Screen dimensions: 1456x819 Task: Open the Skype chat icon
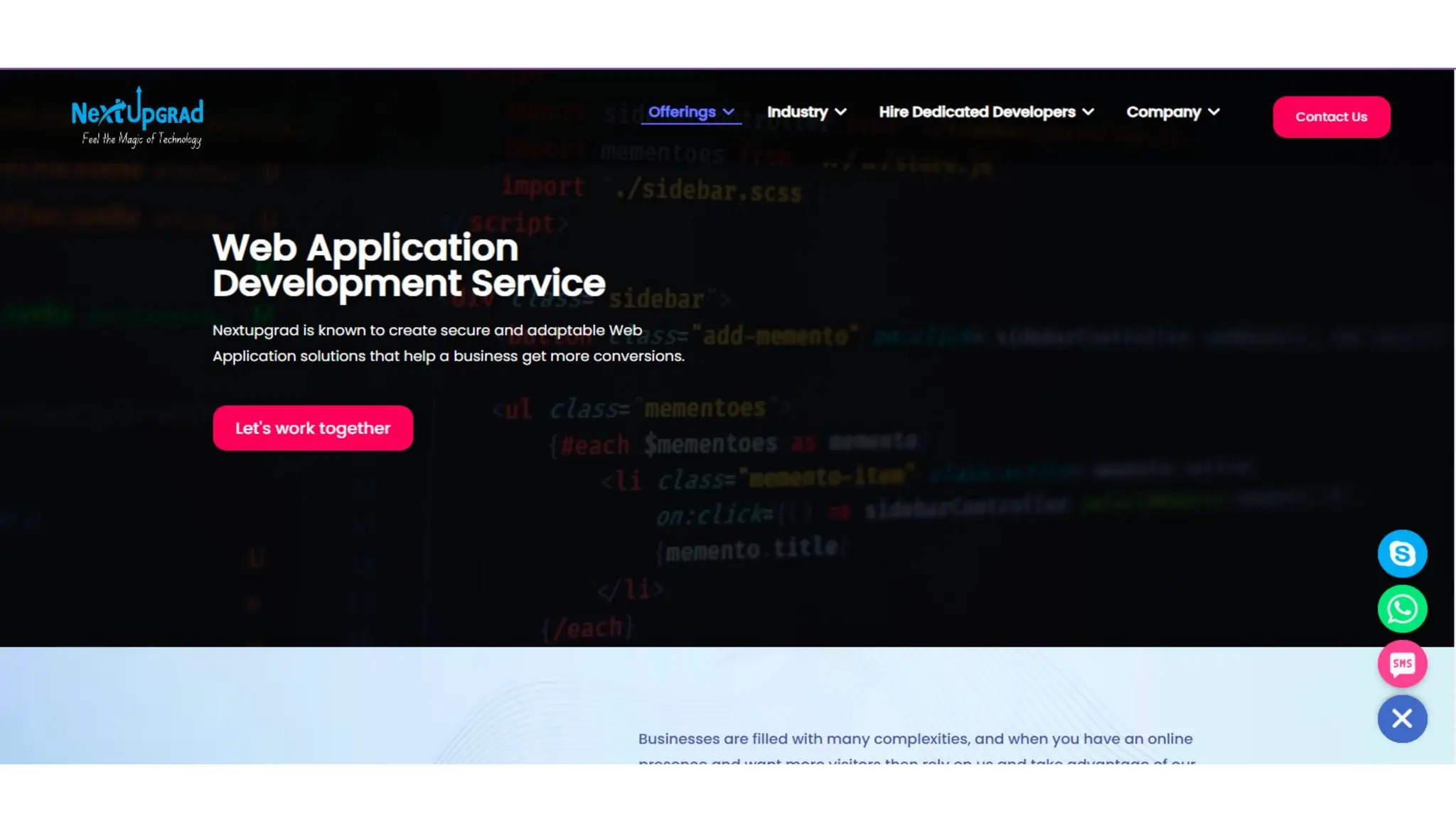point(1402,553)
